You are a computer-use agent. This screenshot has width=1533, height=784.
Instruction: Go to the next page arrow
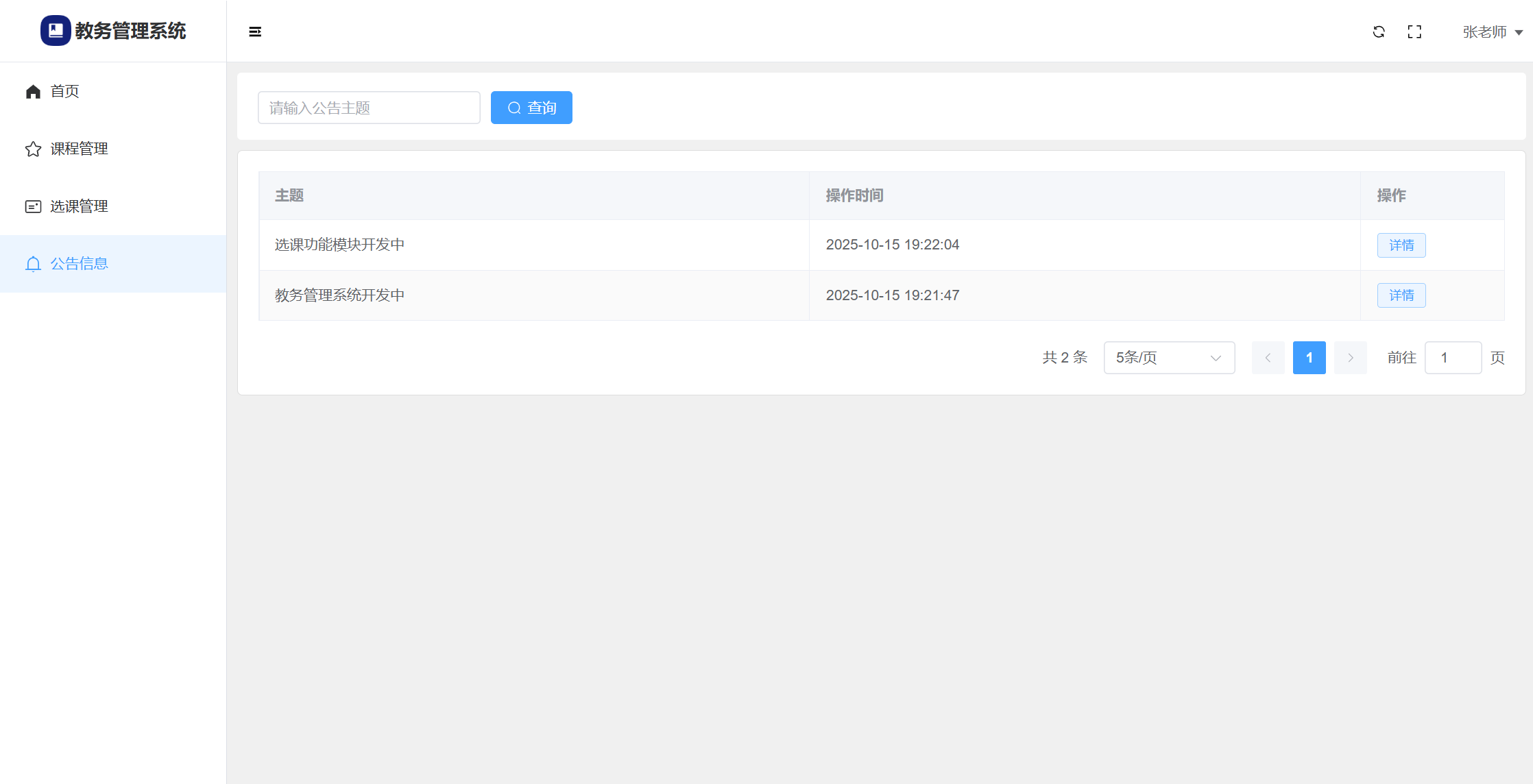point(1350,358)
